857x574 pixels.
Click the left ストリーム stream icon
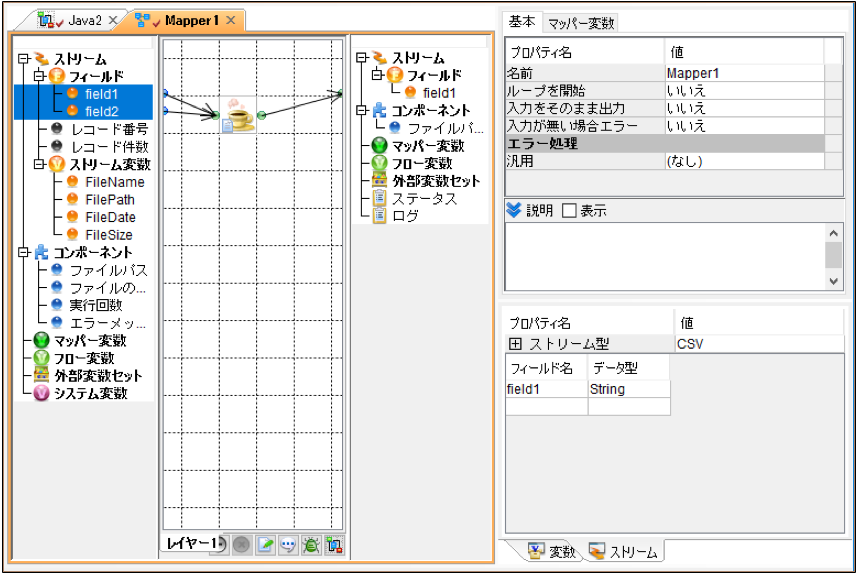tap(42, 58)
